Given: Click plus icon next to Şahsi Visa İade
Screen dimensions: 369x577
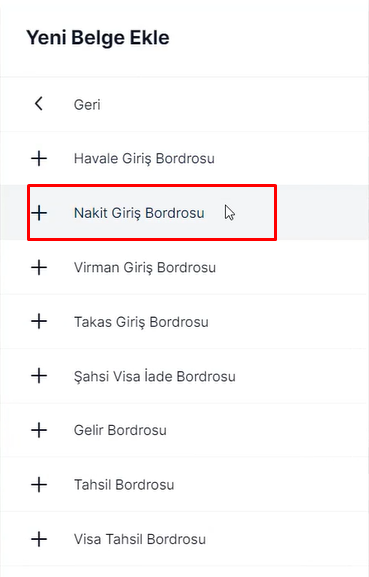Looking at the screenshot, I should [x=39, y=376].
